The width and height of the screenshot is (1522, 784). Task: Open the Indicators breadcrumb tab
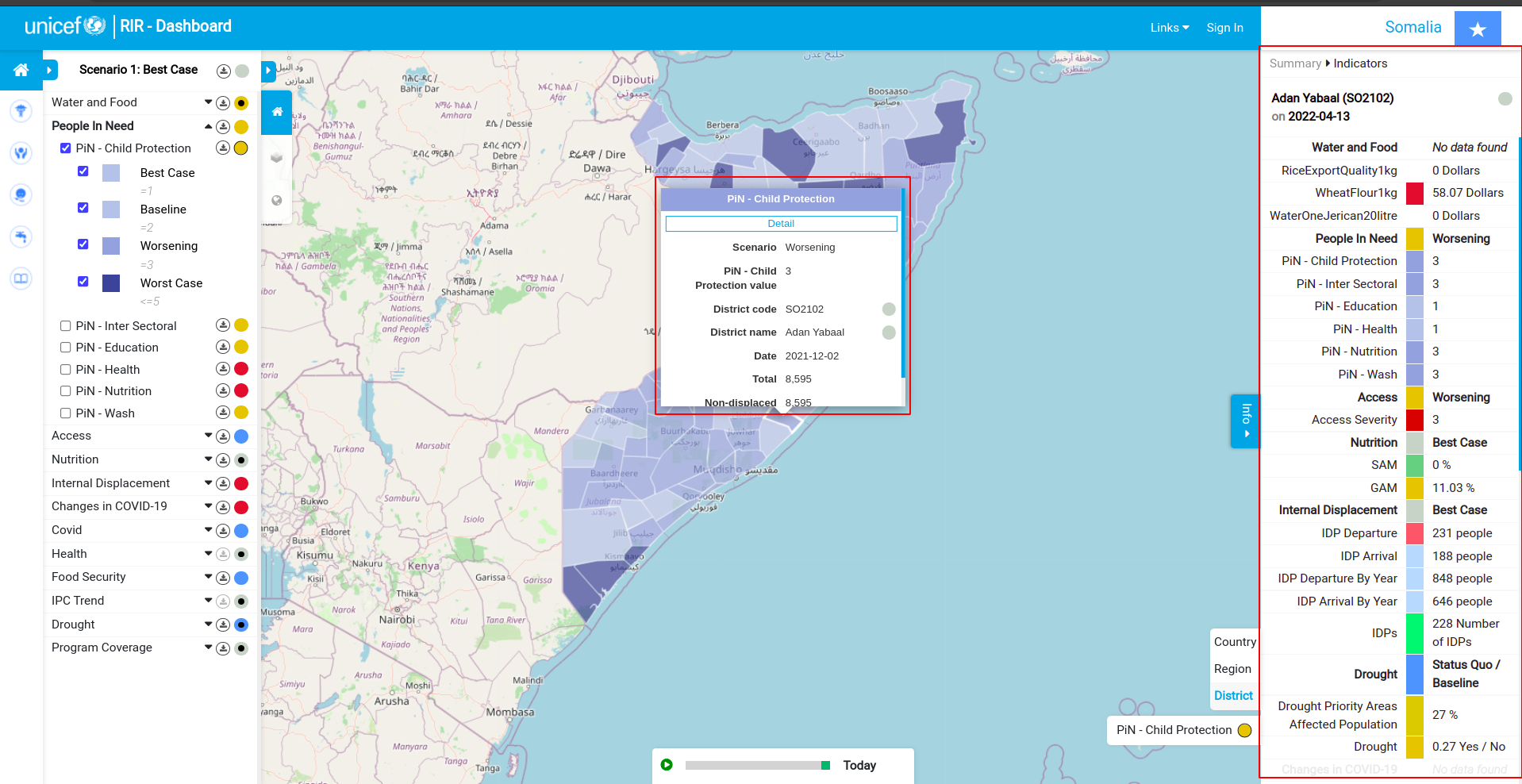click(x=1360, y=63)
